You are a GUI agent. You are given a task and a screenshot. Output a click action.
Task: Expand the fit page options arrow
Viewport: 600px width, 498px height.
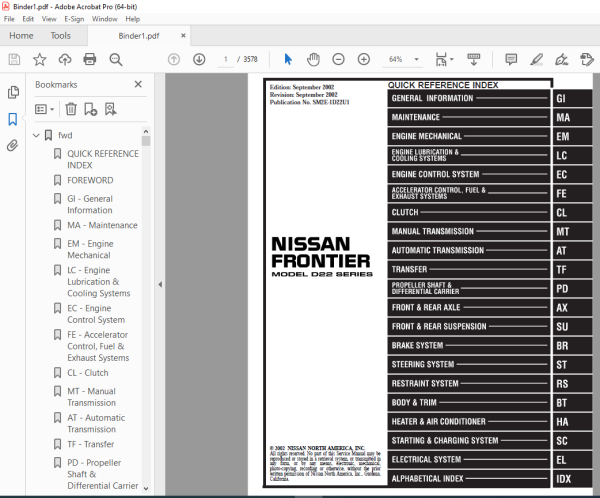pos(452,59)
